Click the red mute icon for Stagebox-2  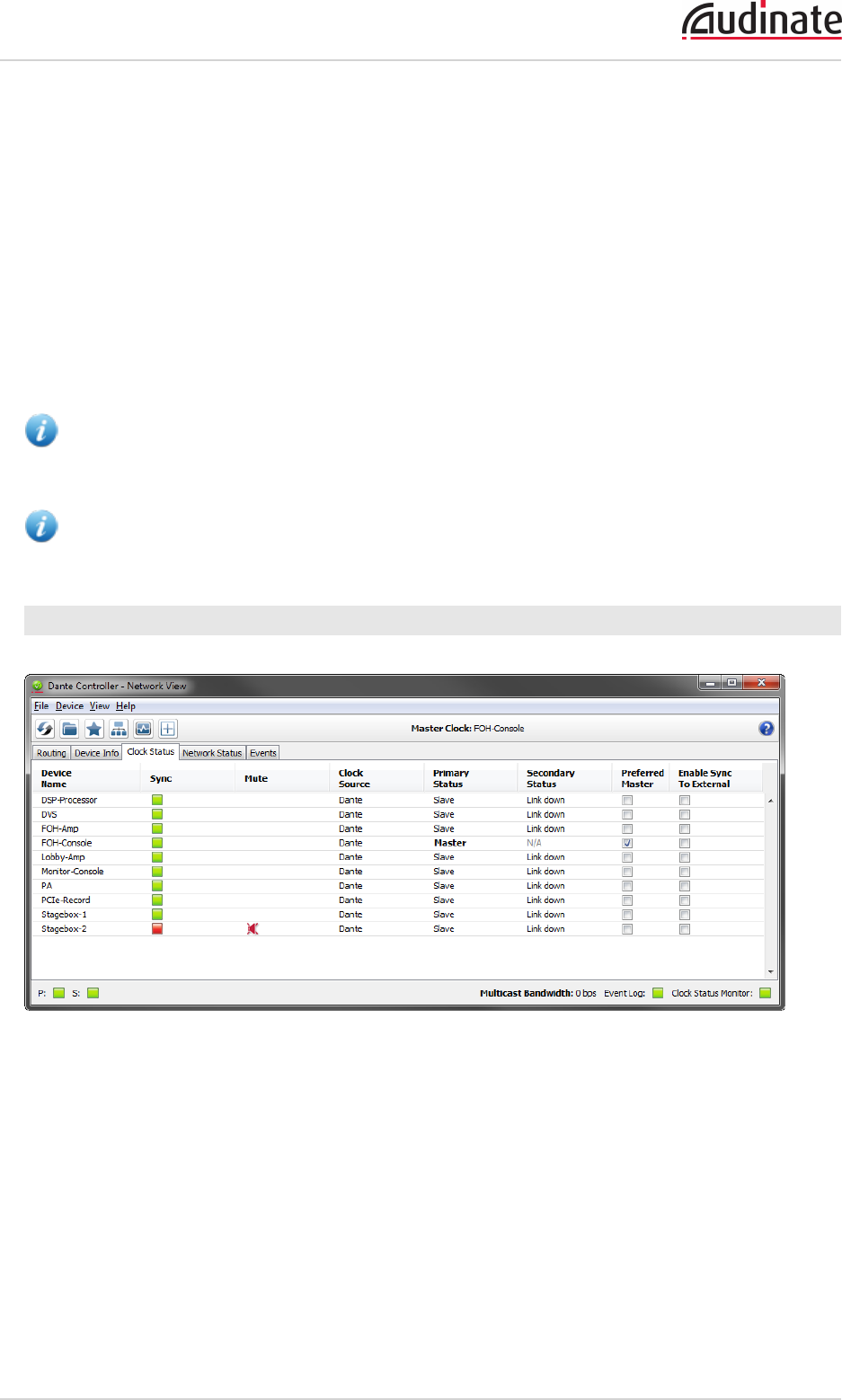point(253,929)
